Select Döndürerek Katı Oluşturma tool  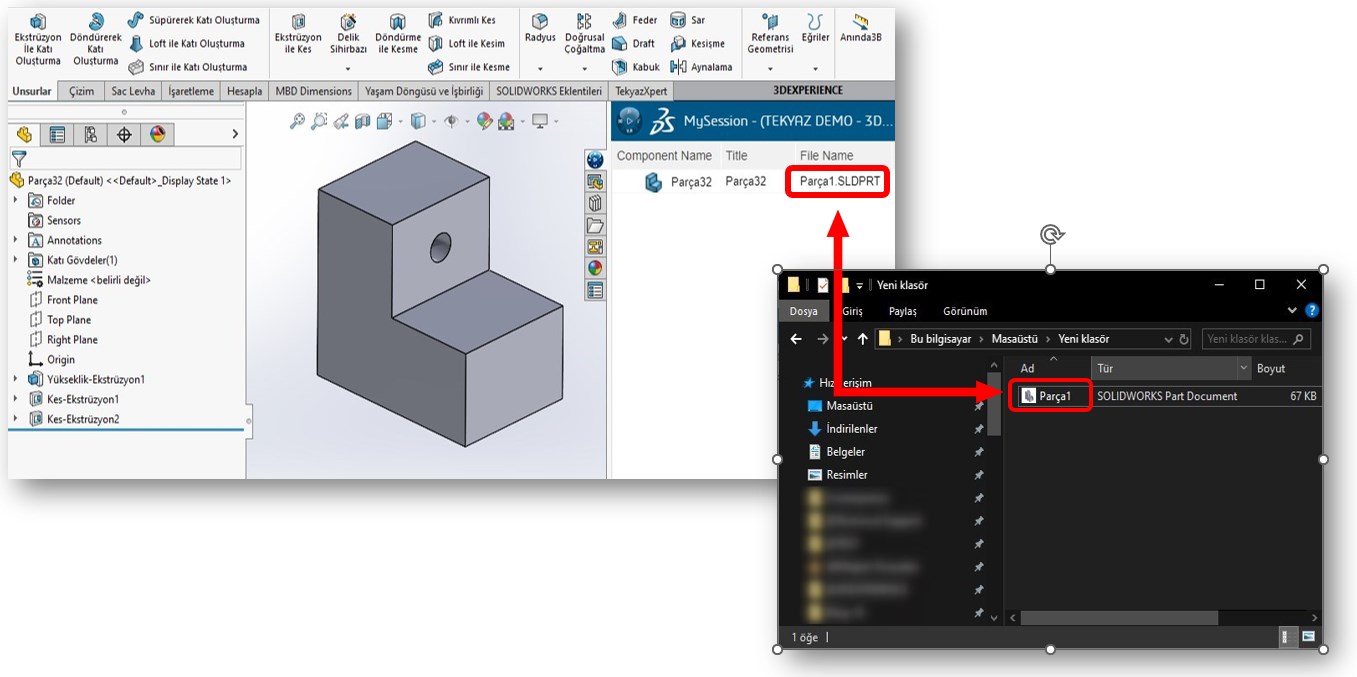click(x=96, y=40)
